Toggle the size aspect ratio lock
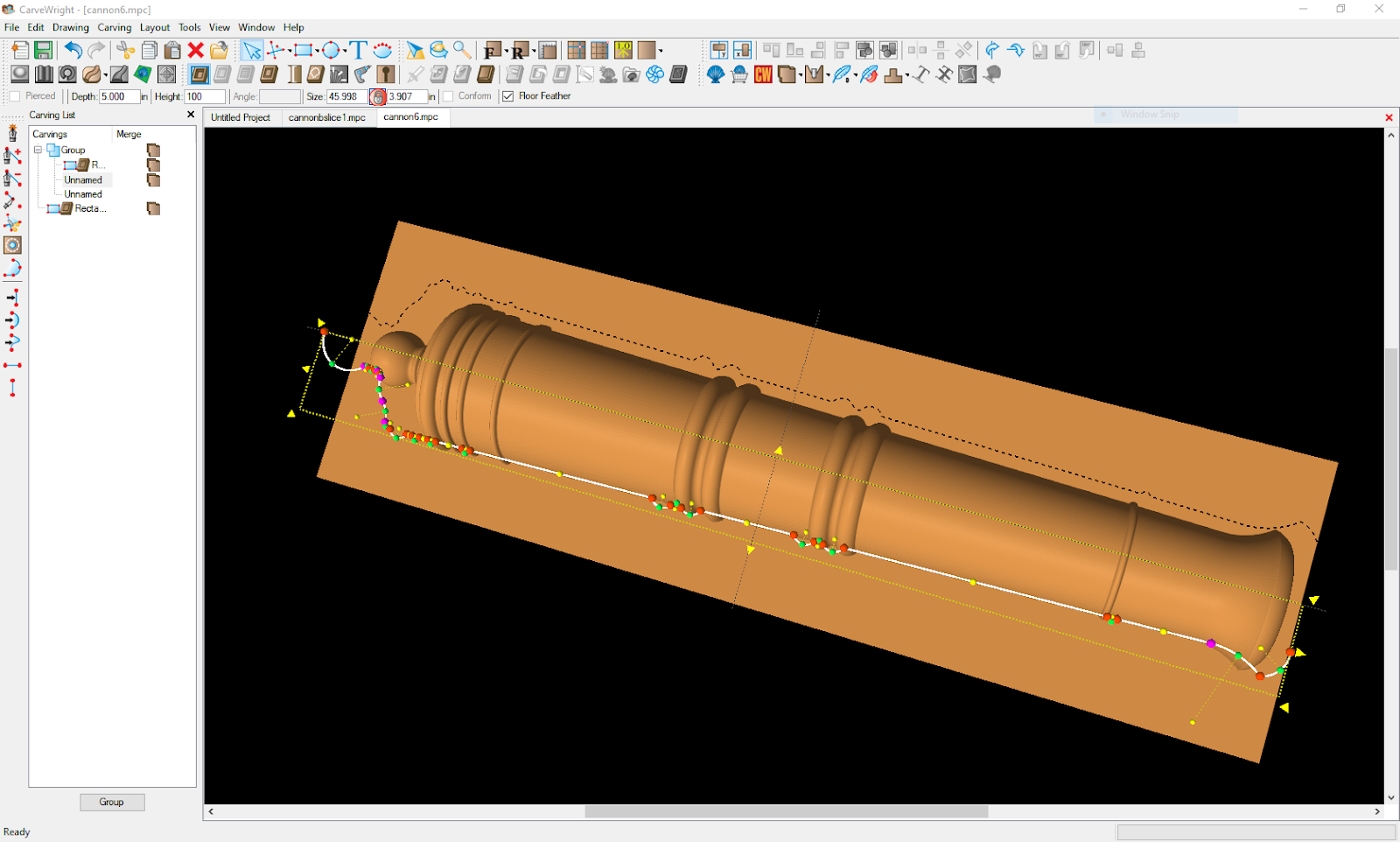This screenshot has width=1400, height=842. [x=378, y=97]
